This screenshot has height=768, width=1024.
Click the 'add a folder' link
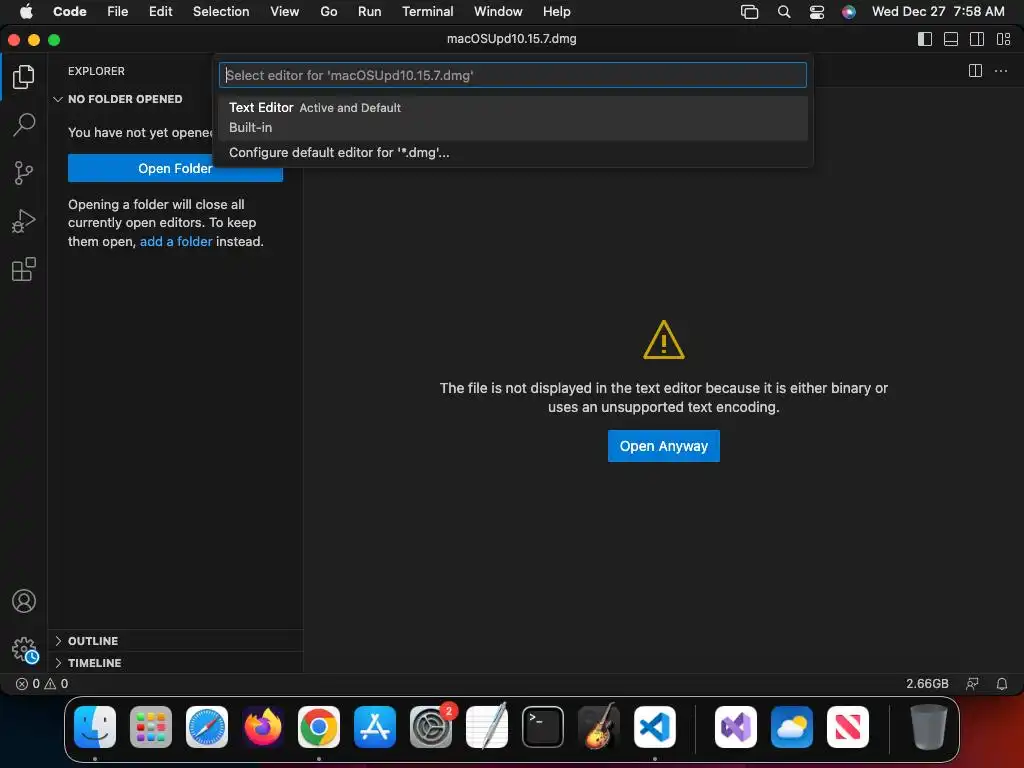click(x=176, y=242)
